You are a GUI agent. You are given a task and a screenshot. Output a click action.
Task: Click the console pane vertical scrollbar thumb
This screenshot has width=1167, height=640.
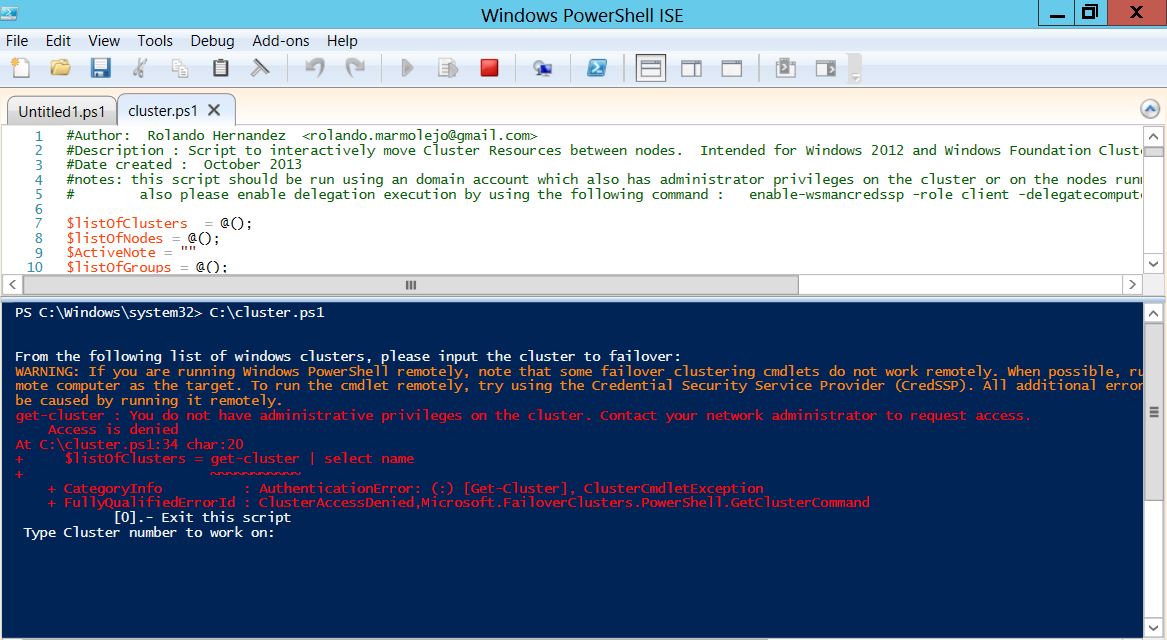pos(1153,412)
